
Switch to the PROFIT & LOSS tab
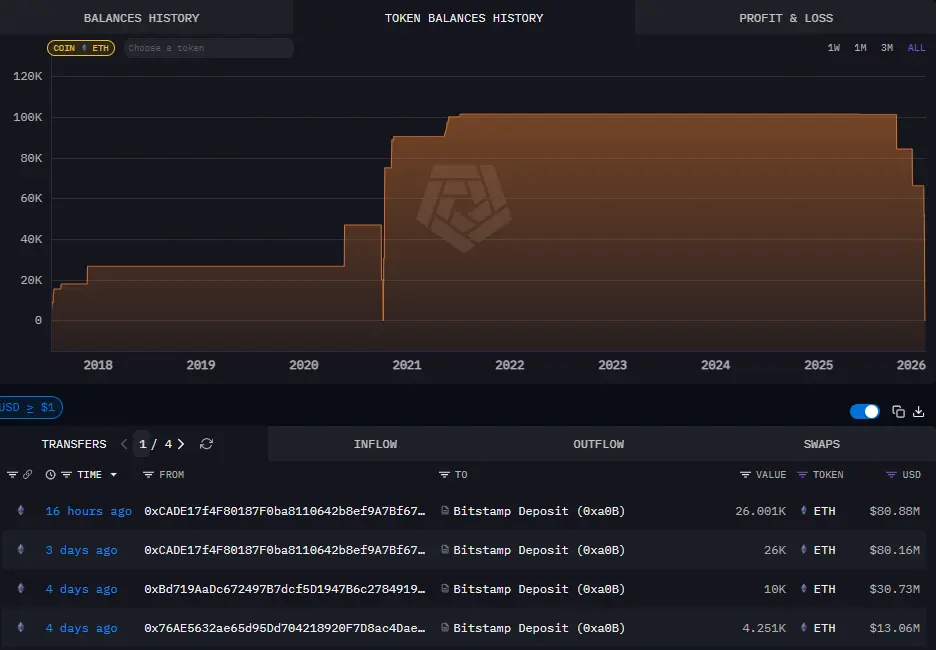coord(786,17)
